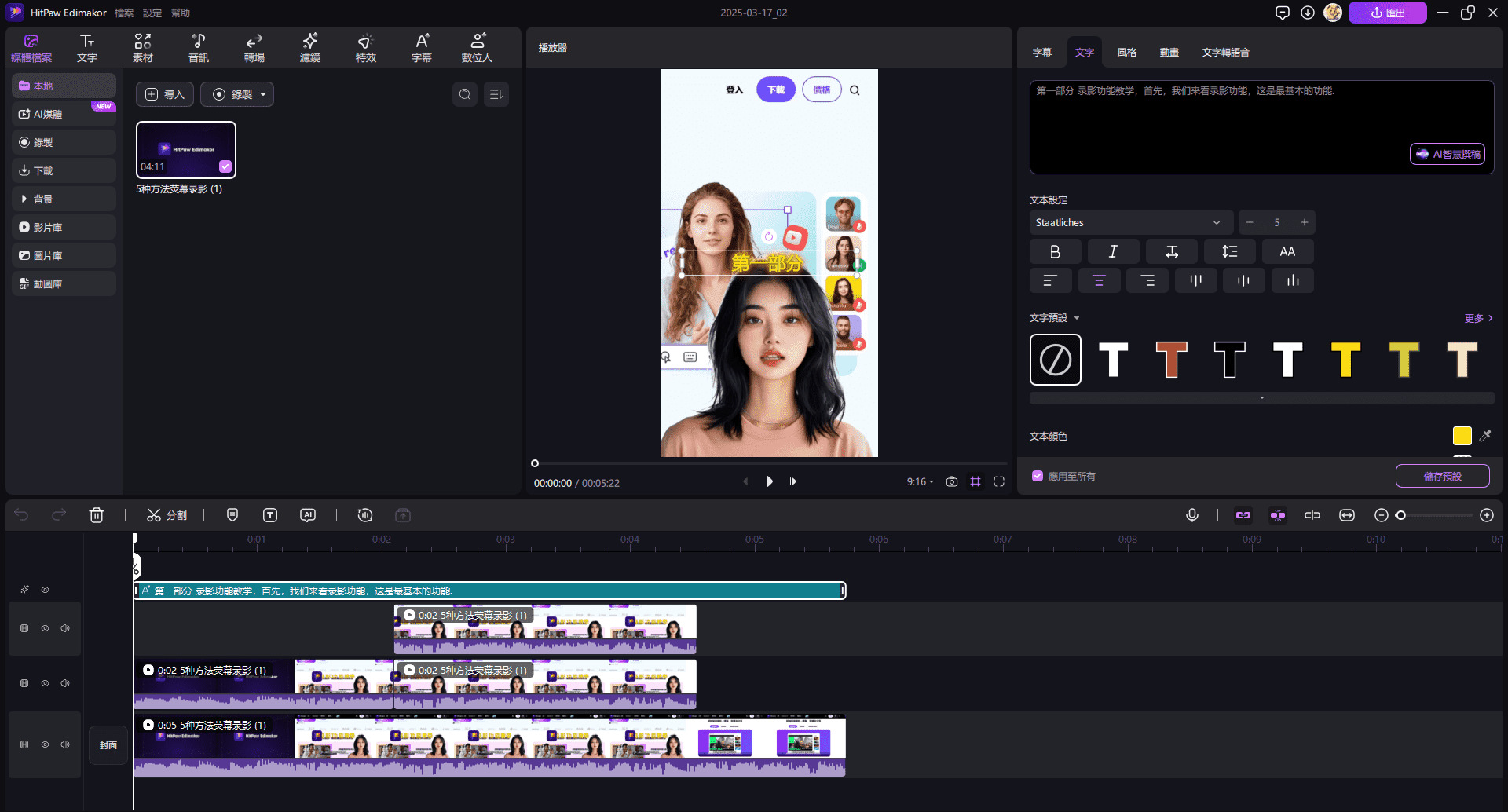1508x812 pixels.
Task: Open the 檔案 file menu
Action: 124,13
